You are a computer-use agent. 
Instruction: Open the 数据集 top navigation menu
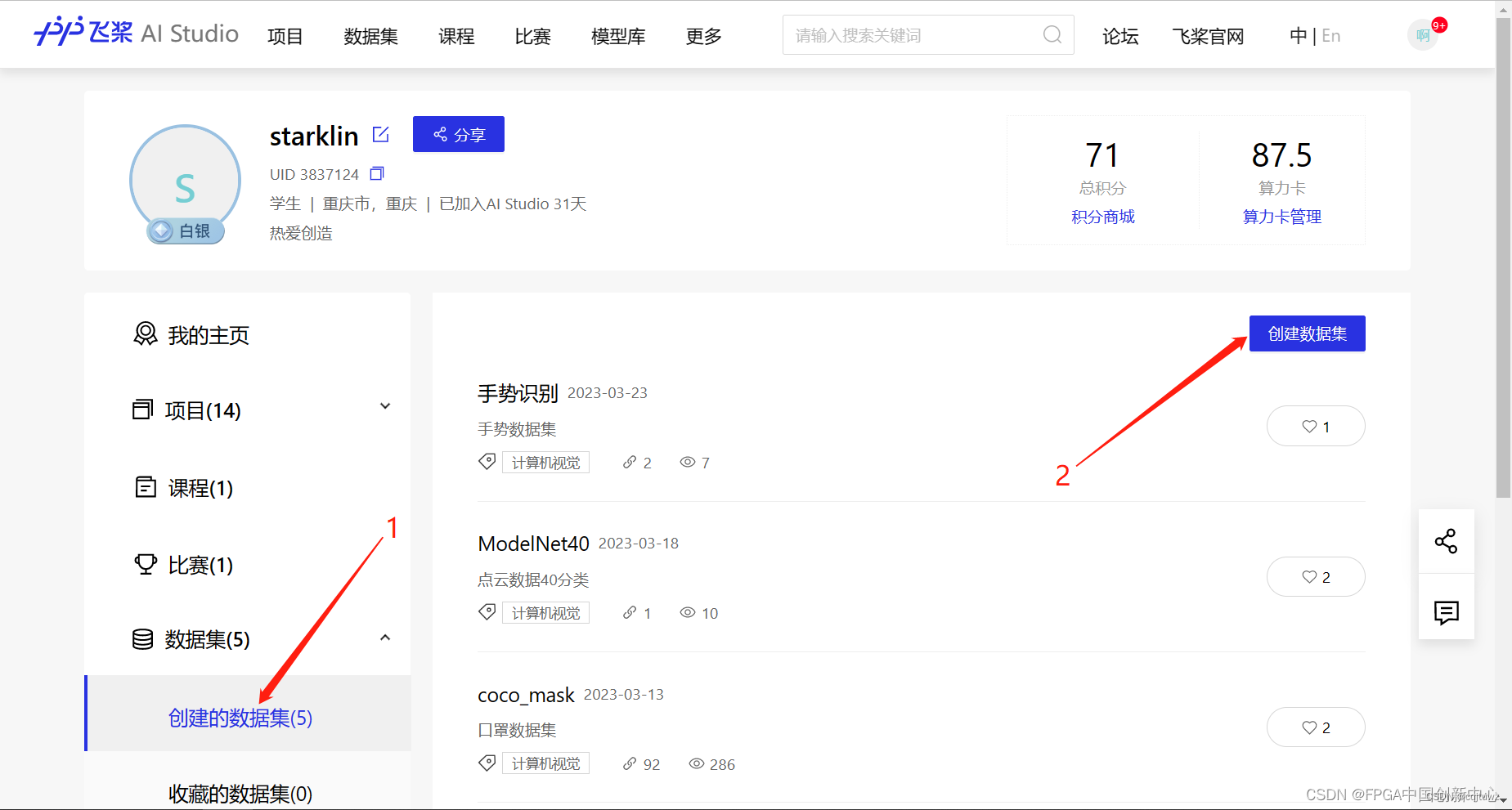pos(370,37)
